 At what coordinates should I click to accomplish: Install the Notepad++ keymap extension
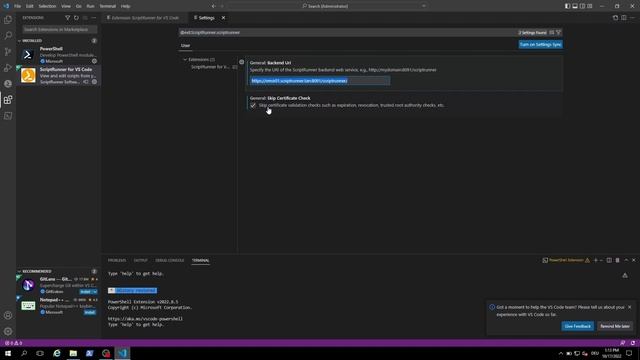click(x=89, y=312)
